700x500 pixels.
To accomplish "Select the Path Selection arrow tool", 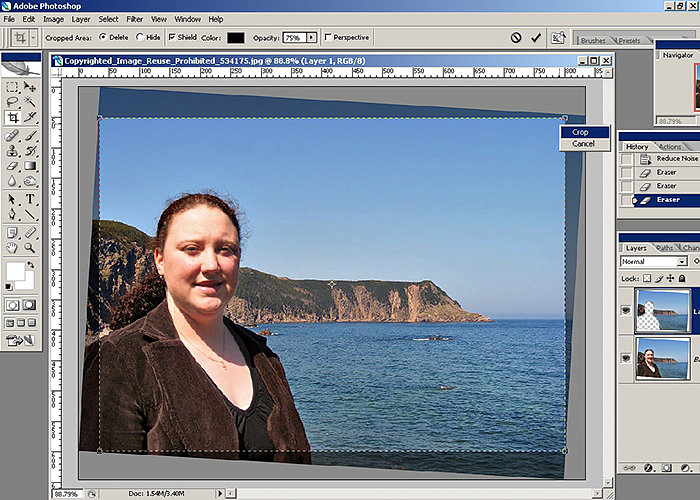I will pos(12,199).
